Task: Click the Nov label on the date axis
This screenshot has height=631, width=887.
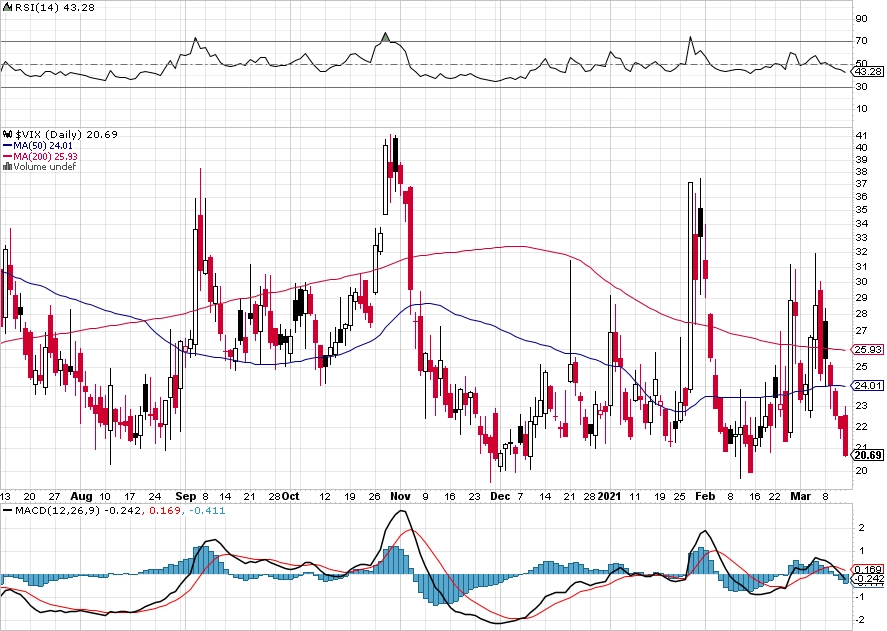Action: point(400,496)
